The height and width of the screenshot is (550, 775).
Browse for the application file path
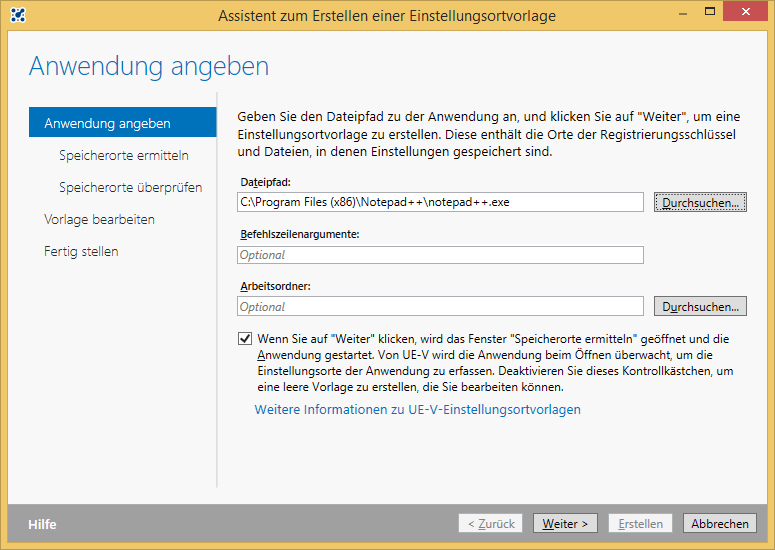pos(700,203)
